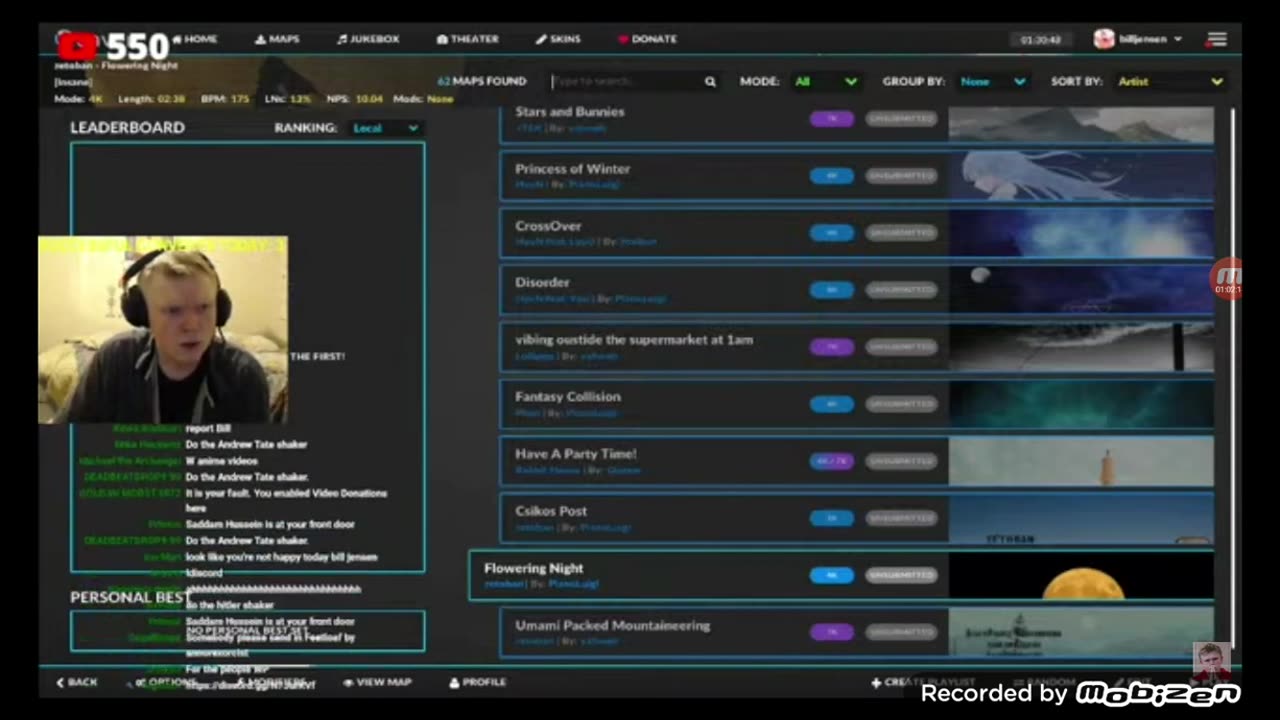The width and height of the screenshot is (1280, 720).
Task: Click the Donate menu item
Action: pos(647,39)
